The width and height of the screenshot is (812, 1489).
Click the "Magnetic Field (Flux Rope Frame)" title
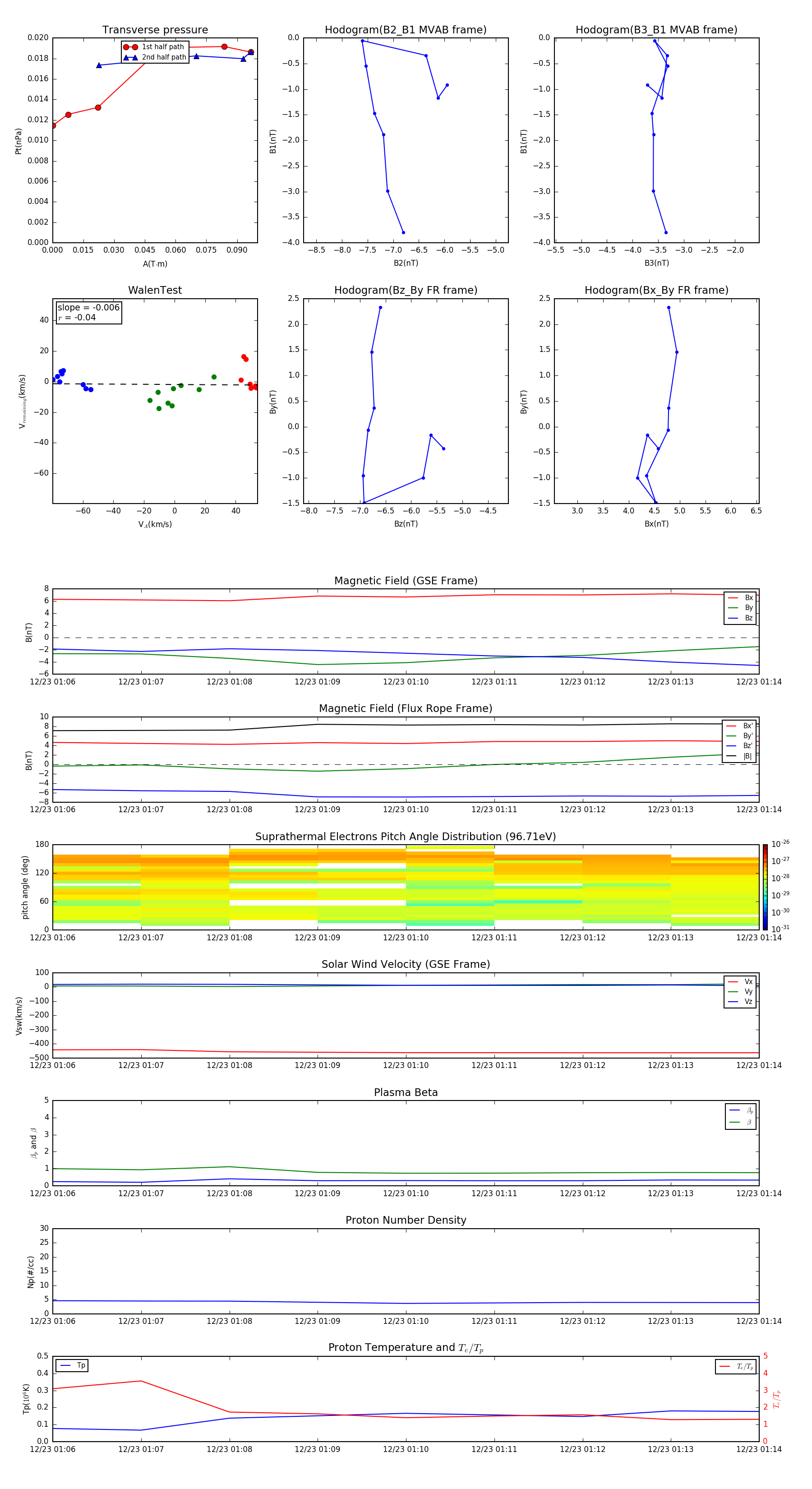(x=406, y=709)
